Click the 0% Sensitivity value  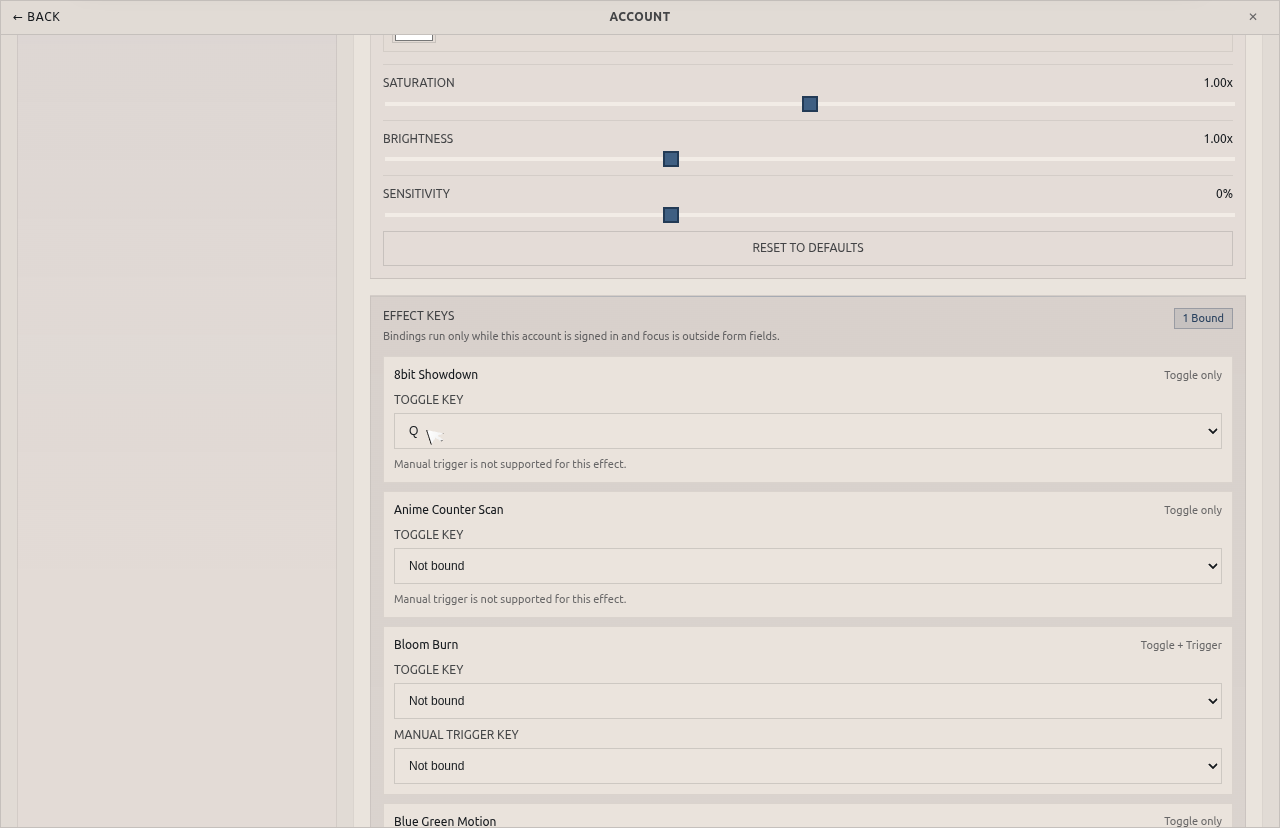click(1224, 193)
